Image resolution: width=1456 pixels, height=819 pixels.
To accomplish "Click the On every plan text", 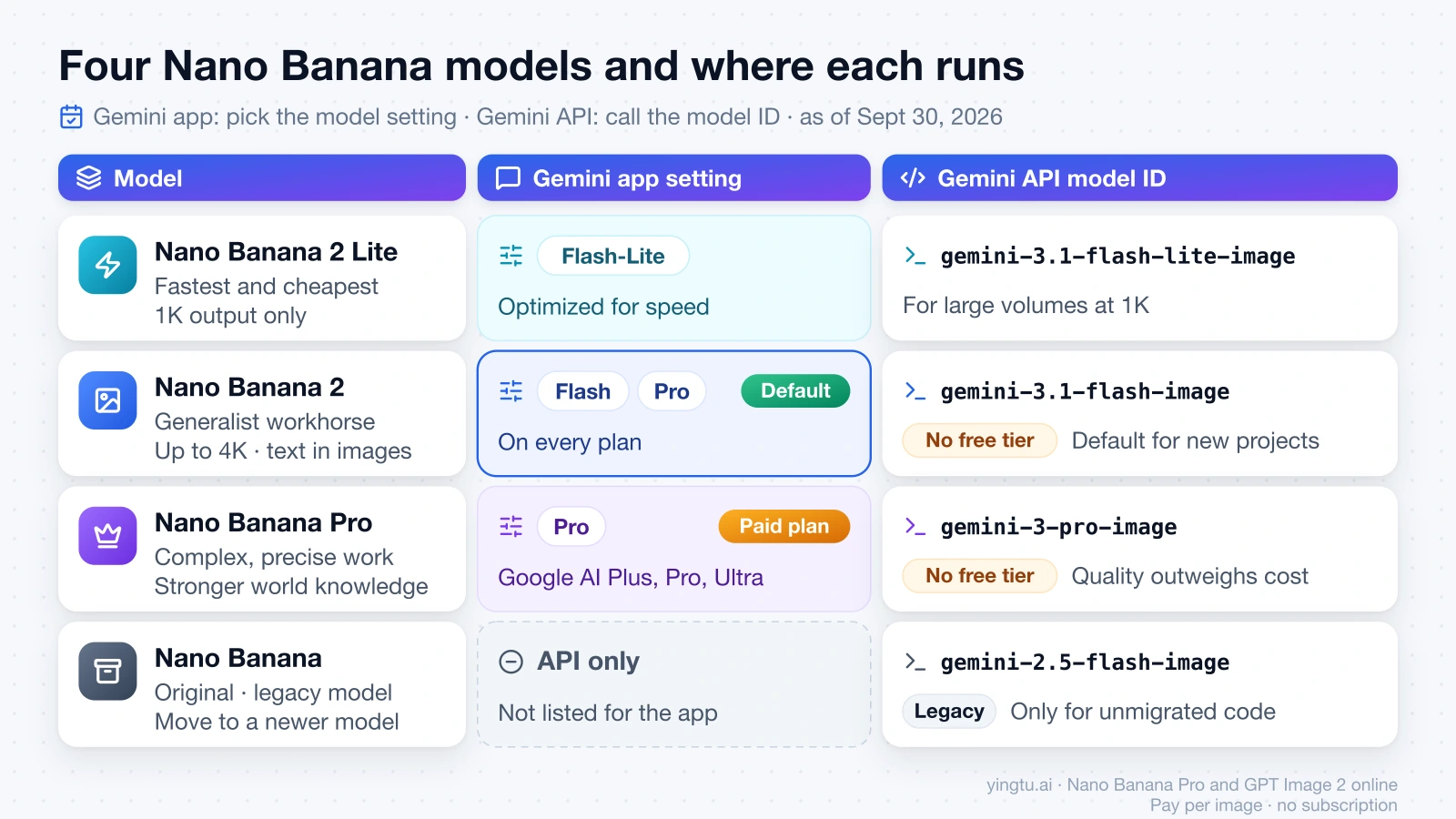I will pos(570,442).
